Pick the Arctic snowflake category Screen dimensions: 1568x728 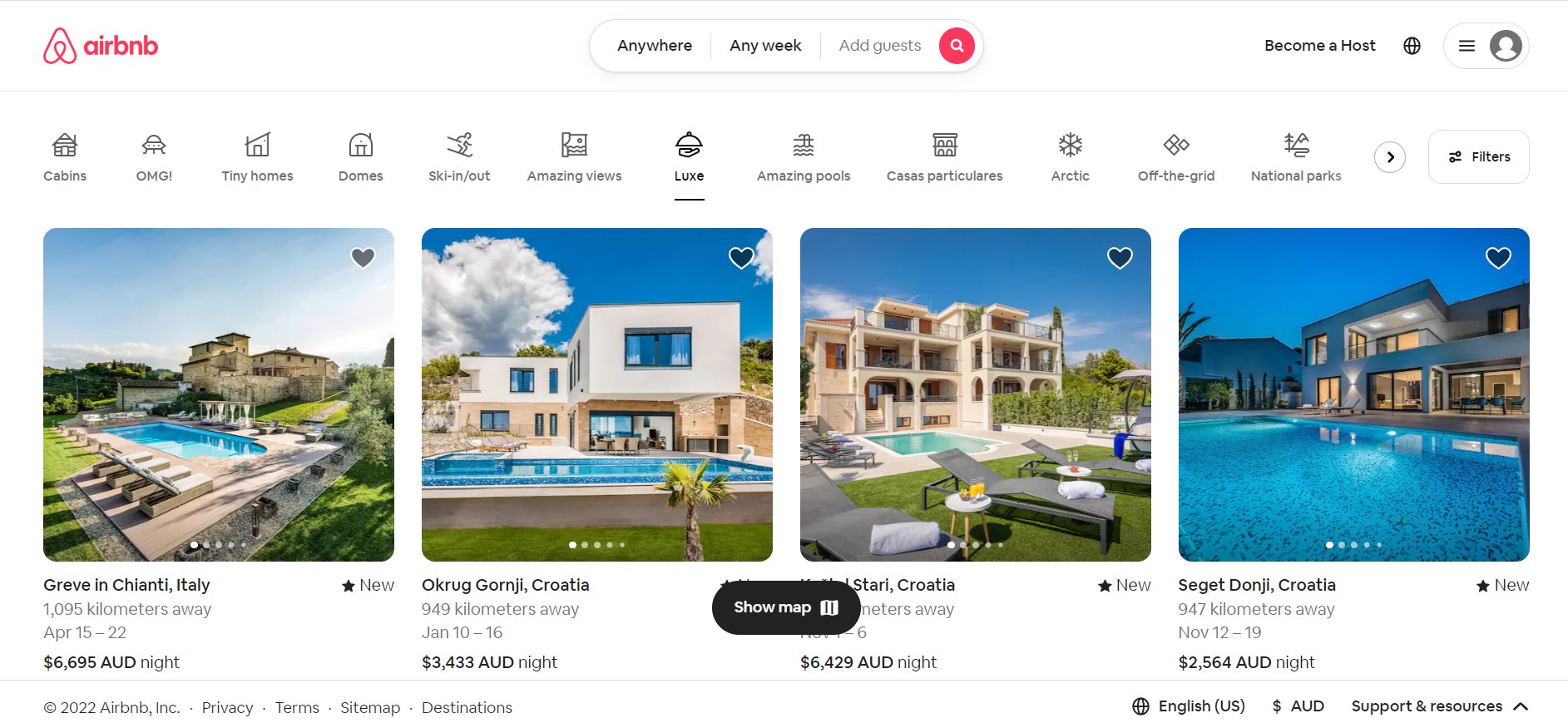point(1070,146)
